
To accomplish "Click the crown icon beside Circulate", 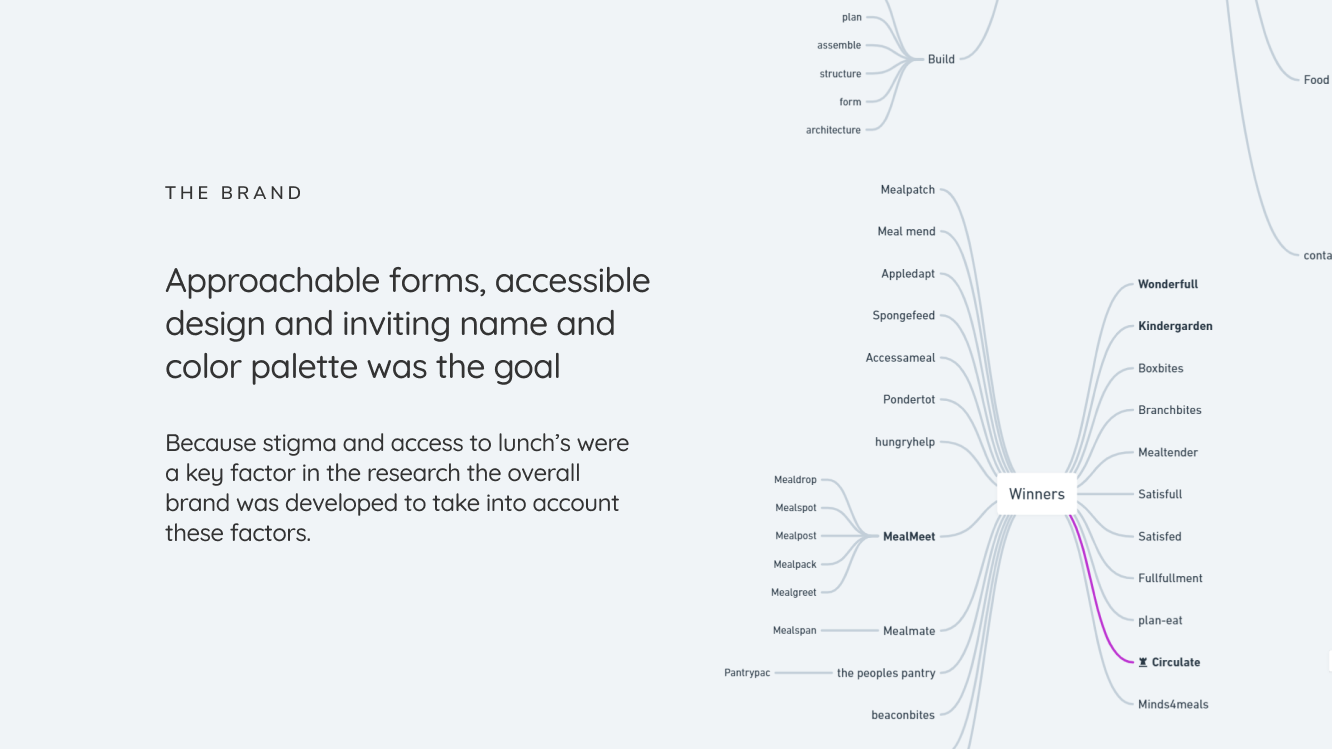I will click(x=1143, y=662).
